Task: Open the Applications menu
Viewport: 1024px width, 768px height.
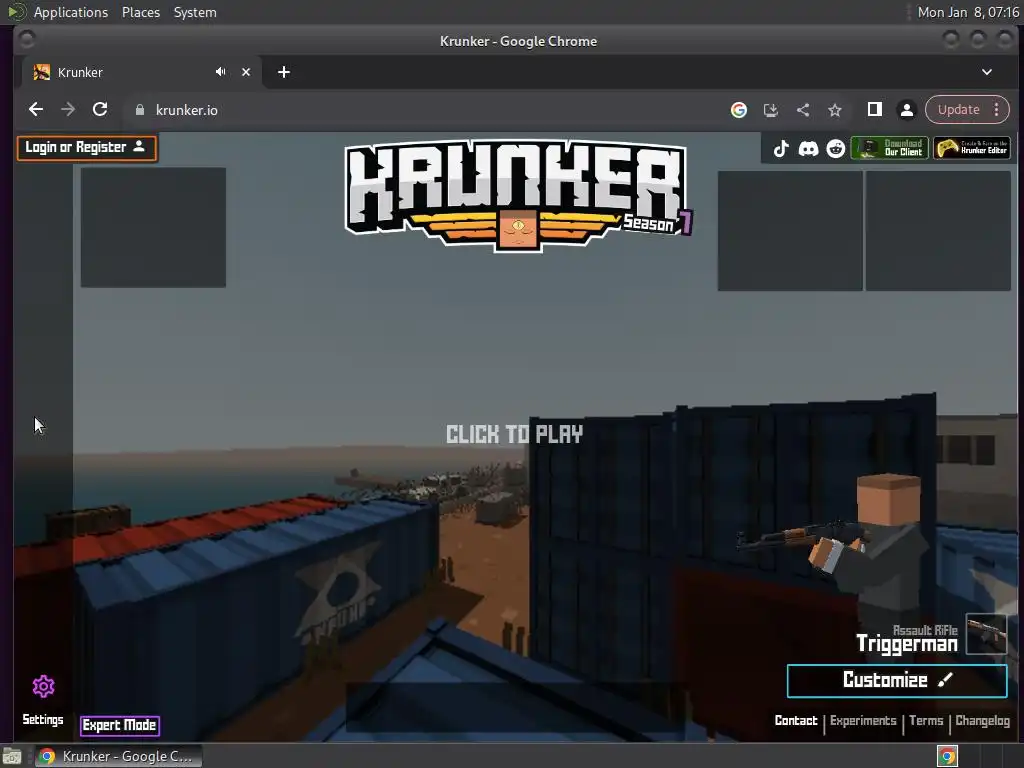Action: (71, 12)
